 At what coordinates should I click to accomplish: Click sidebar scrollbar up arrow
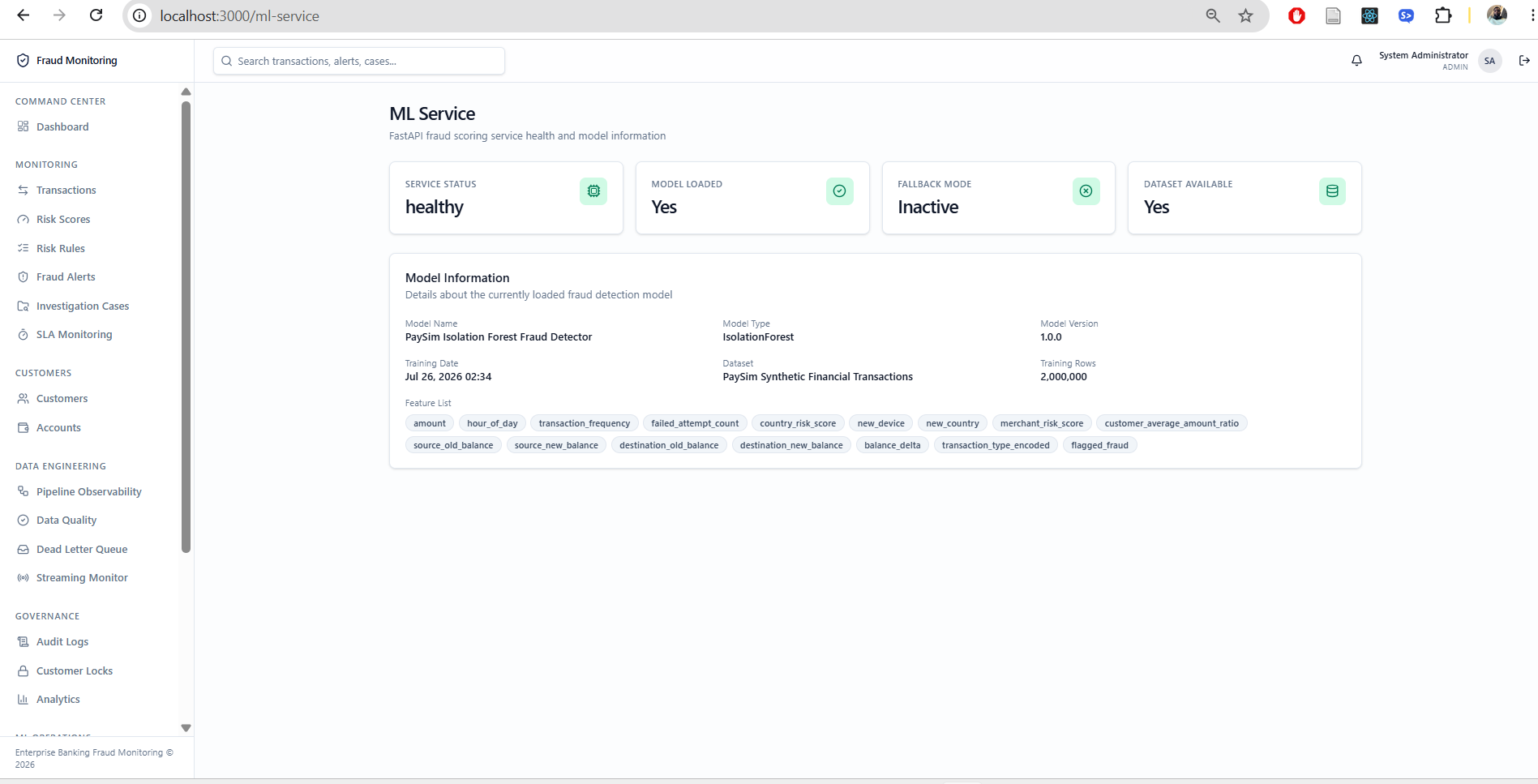[186, 92]
